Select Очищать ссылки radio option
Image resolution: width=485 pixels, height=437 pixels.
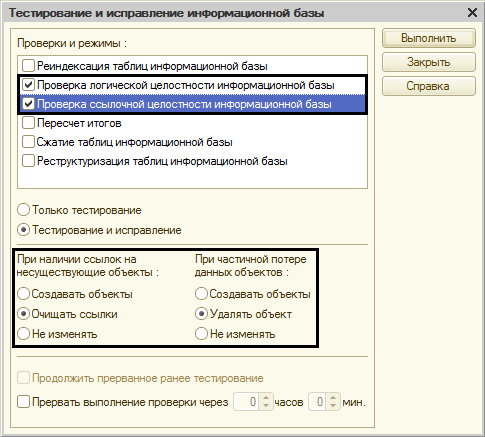(24, 314)
